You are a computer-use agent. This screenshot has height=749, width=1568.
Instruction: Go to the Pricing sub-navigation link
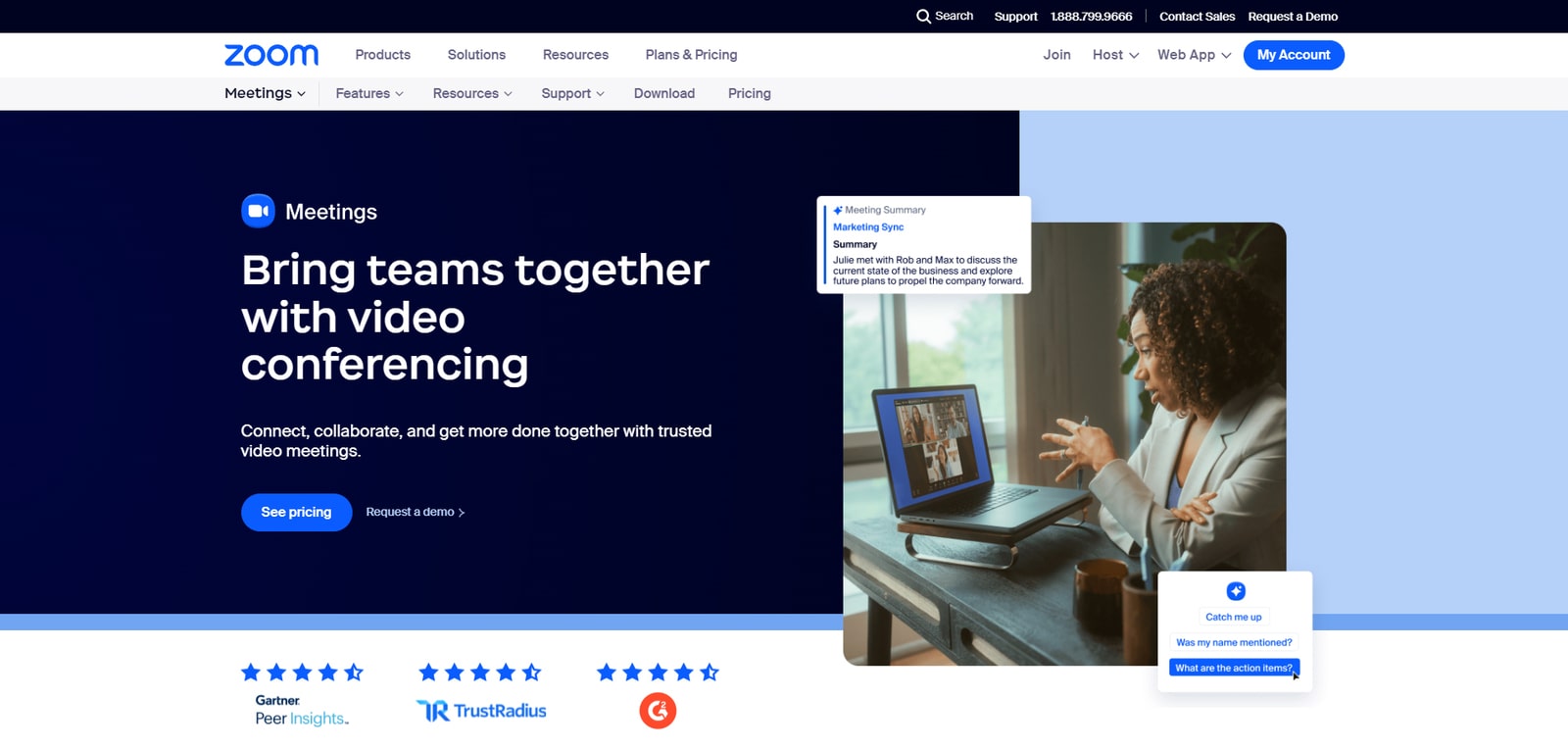coord(750,93)
